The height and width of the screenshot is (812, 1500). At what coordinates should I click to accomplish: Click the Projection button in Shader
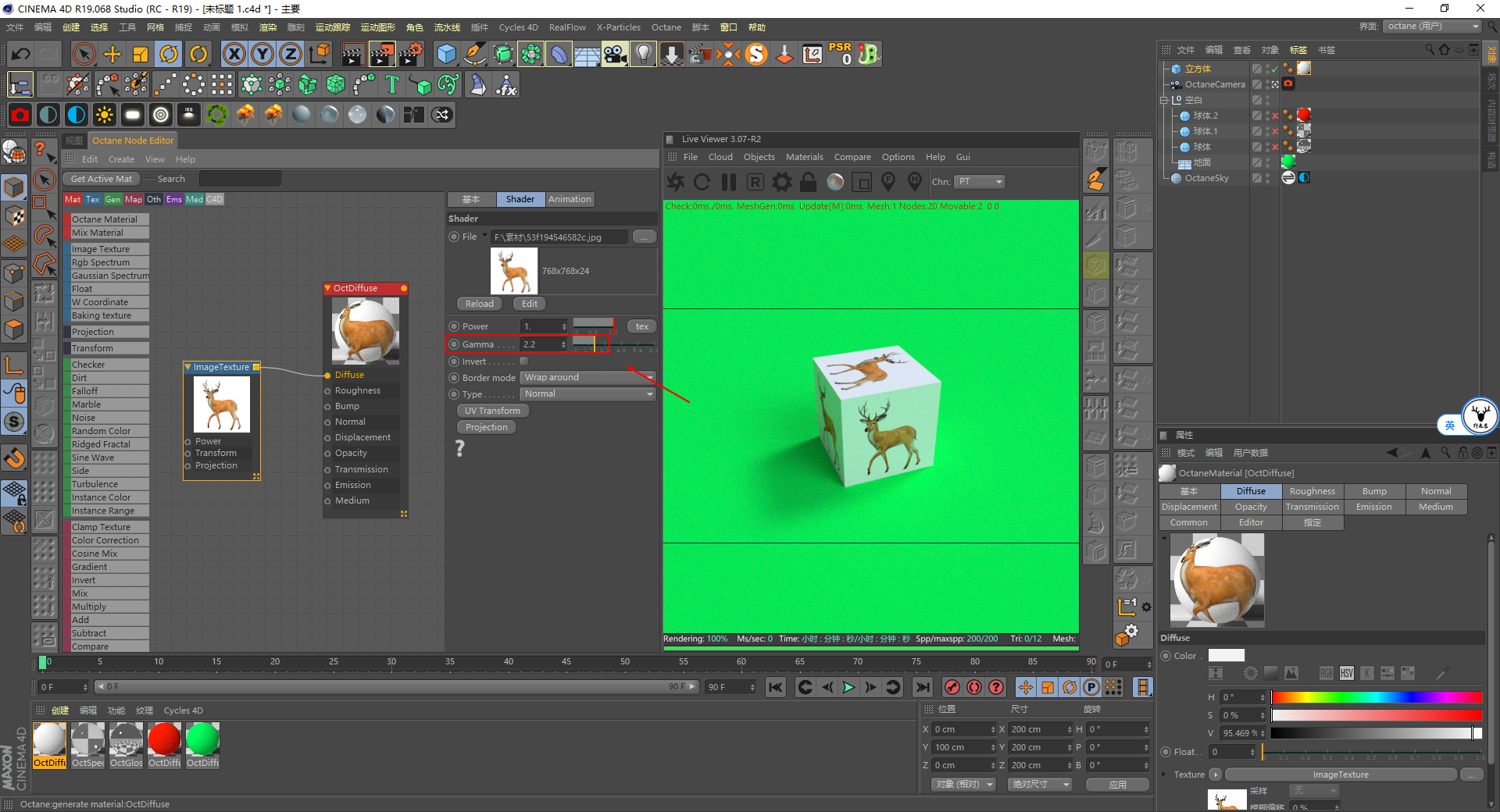(x=486, y=427)
